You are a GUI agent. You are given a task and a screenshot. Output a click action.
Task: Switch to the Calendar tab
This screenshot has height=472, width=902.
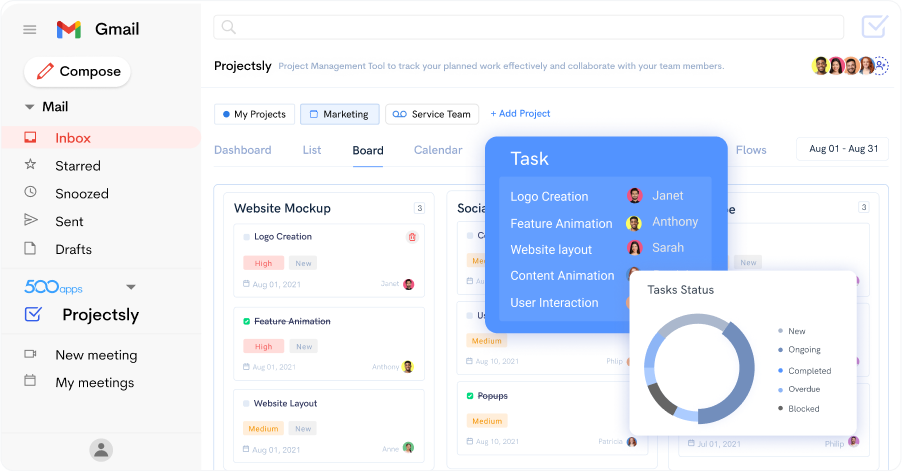[438, 150]
